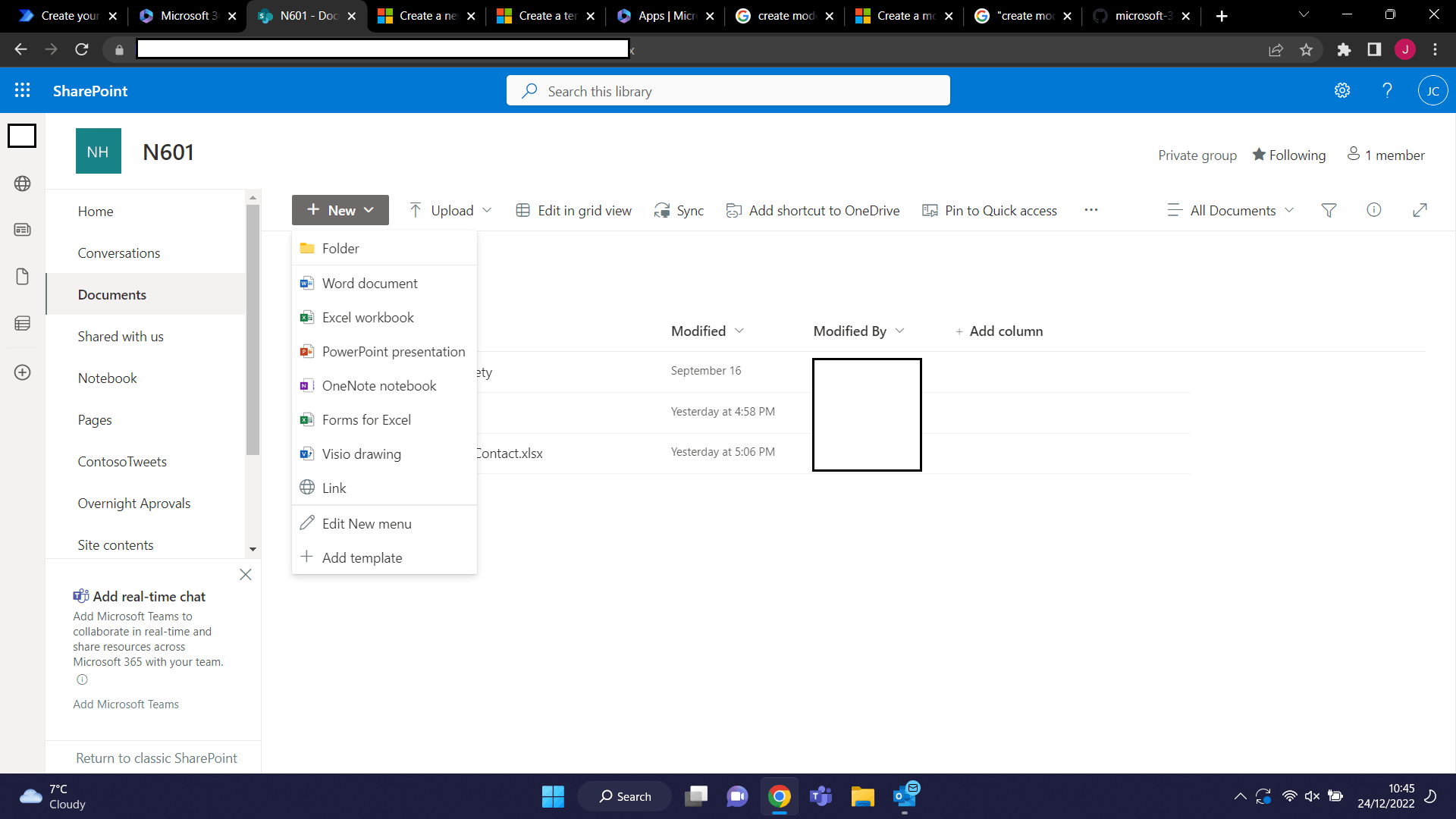This screenshot has width=1456, height=819.
Task: Click the Search this library field
Action: tap(728, 91)
